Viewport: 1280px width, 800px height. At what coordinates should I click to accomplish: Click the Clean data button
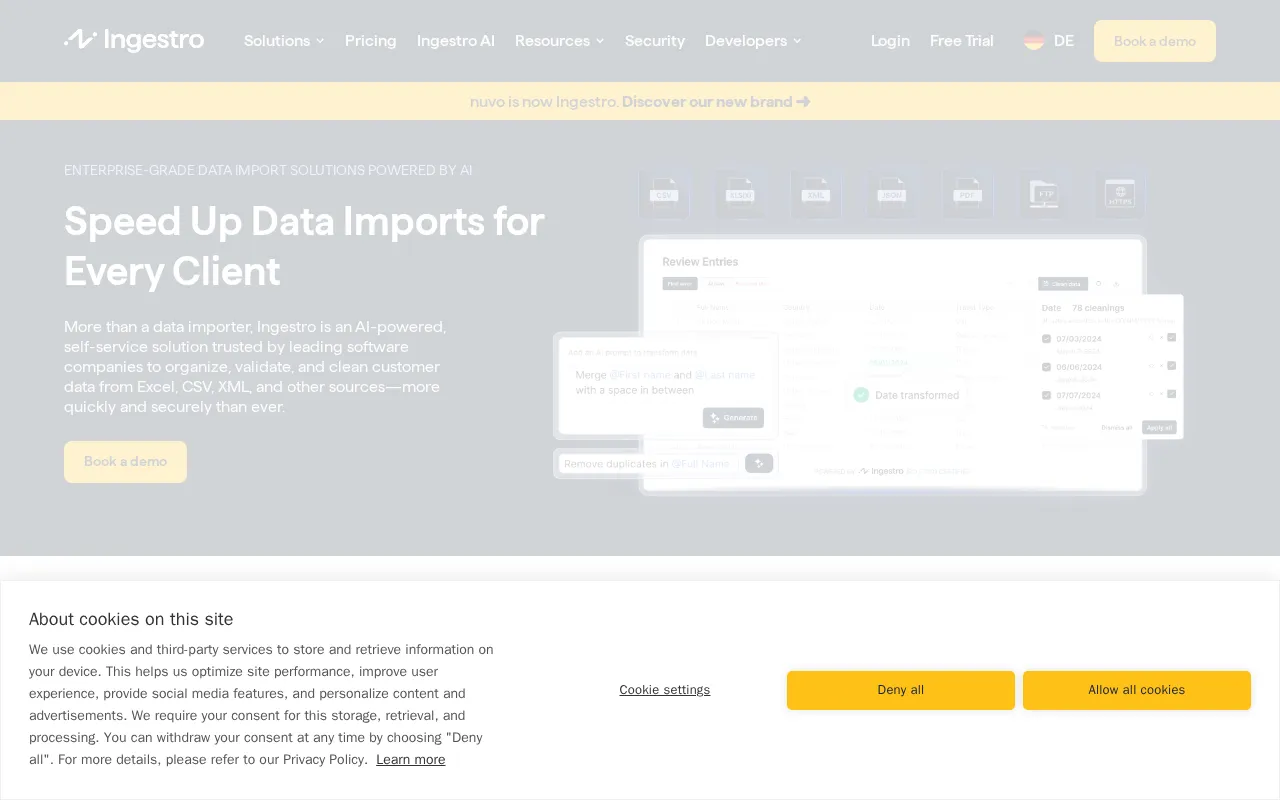pyautogui.click(x=1063, y=284)
